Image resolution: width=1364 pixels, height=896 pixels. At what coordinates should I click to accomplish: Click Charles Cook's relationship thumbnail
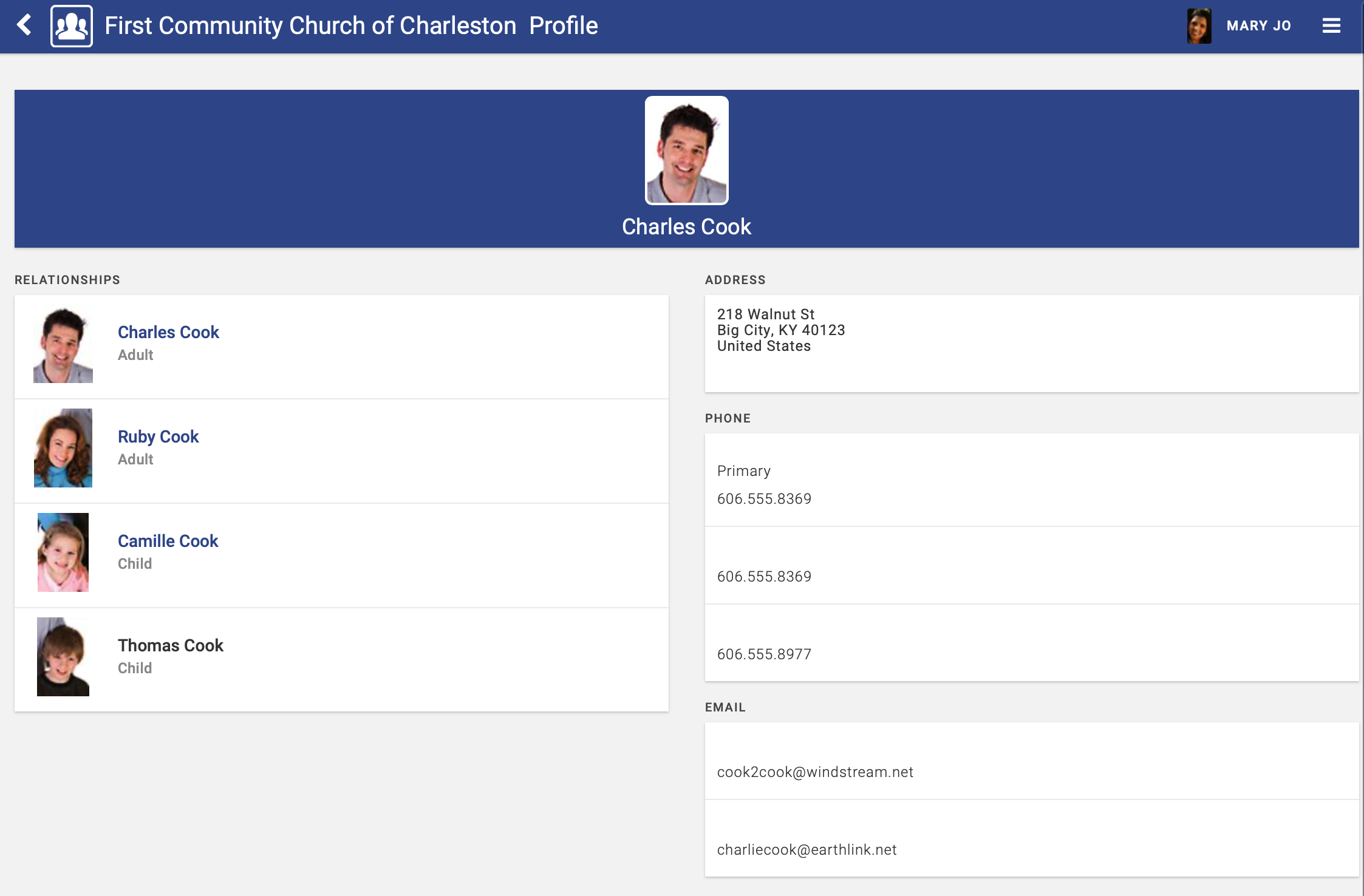click(63, 345)
